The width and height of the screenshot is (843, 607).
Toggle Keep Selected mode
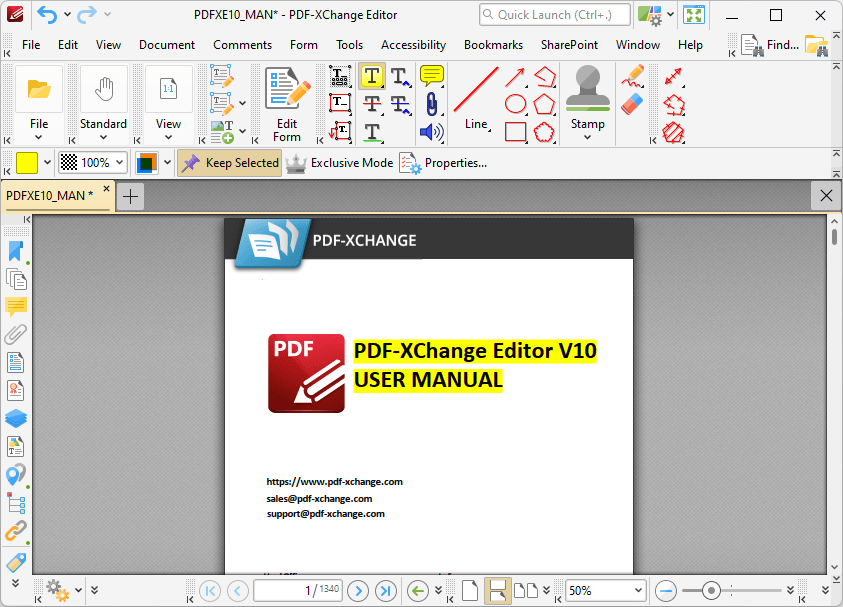tap(229, 162)
